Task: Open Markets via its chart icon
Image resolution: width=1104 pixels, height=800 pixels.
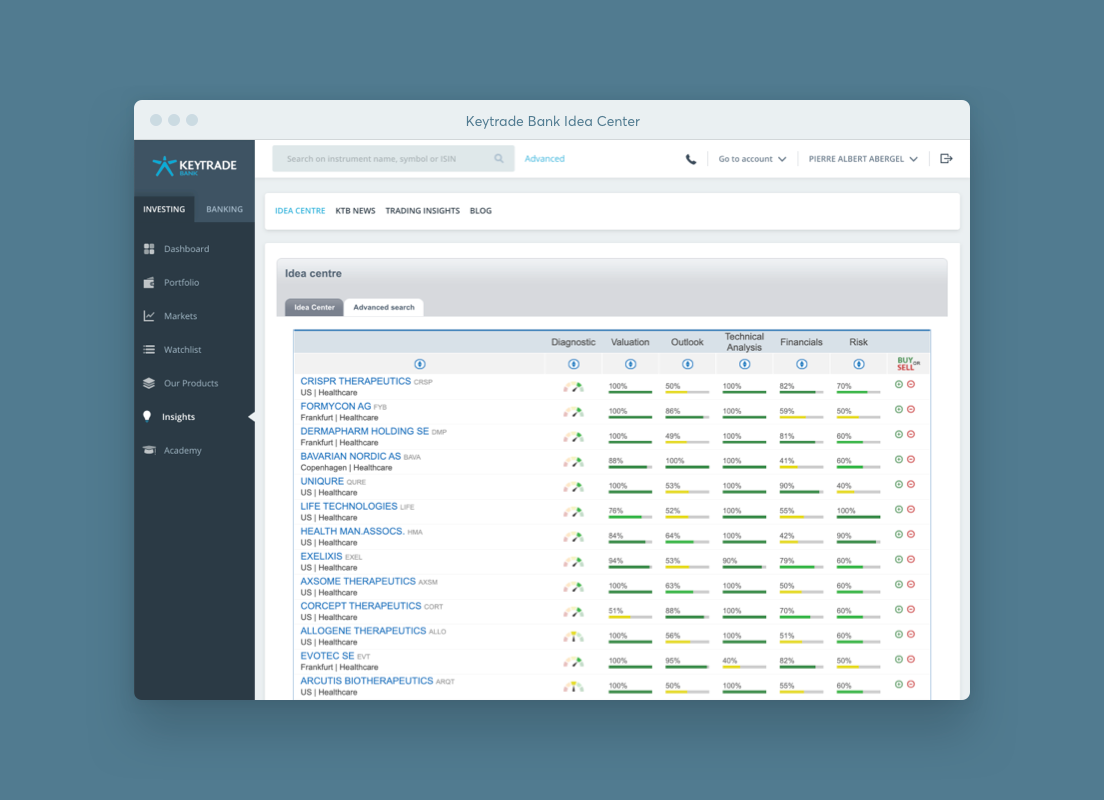Action: point(148,315)
